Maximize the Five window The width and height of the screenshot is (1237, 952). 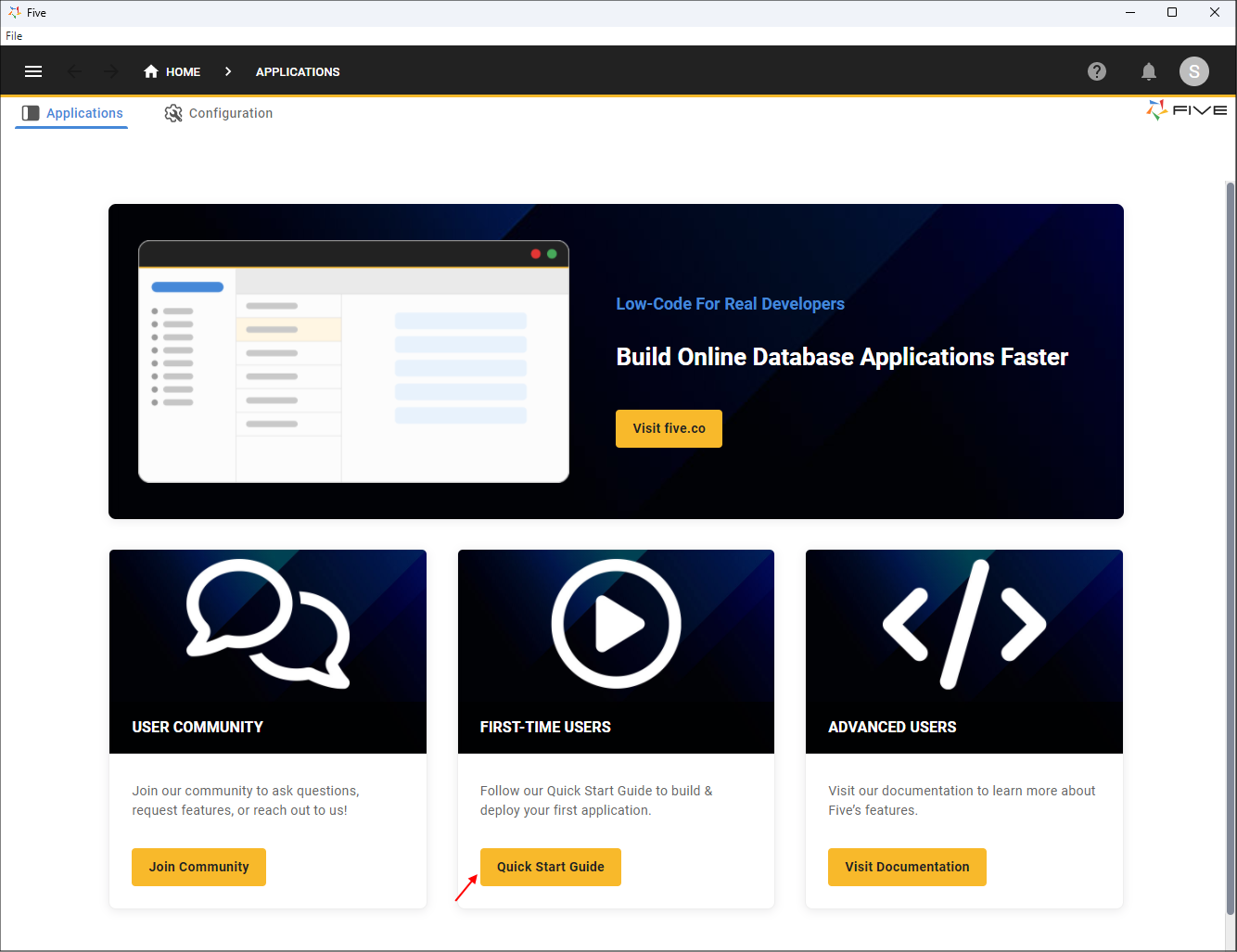(1172, 12)
